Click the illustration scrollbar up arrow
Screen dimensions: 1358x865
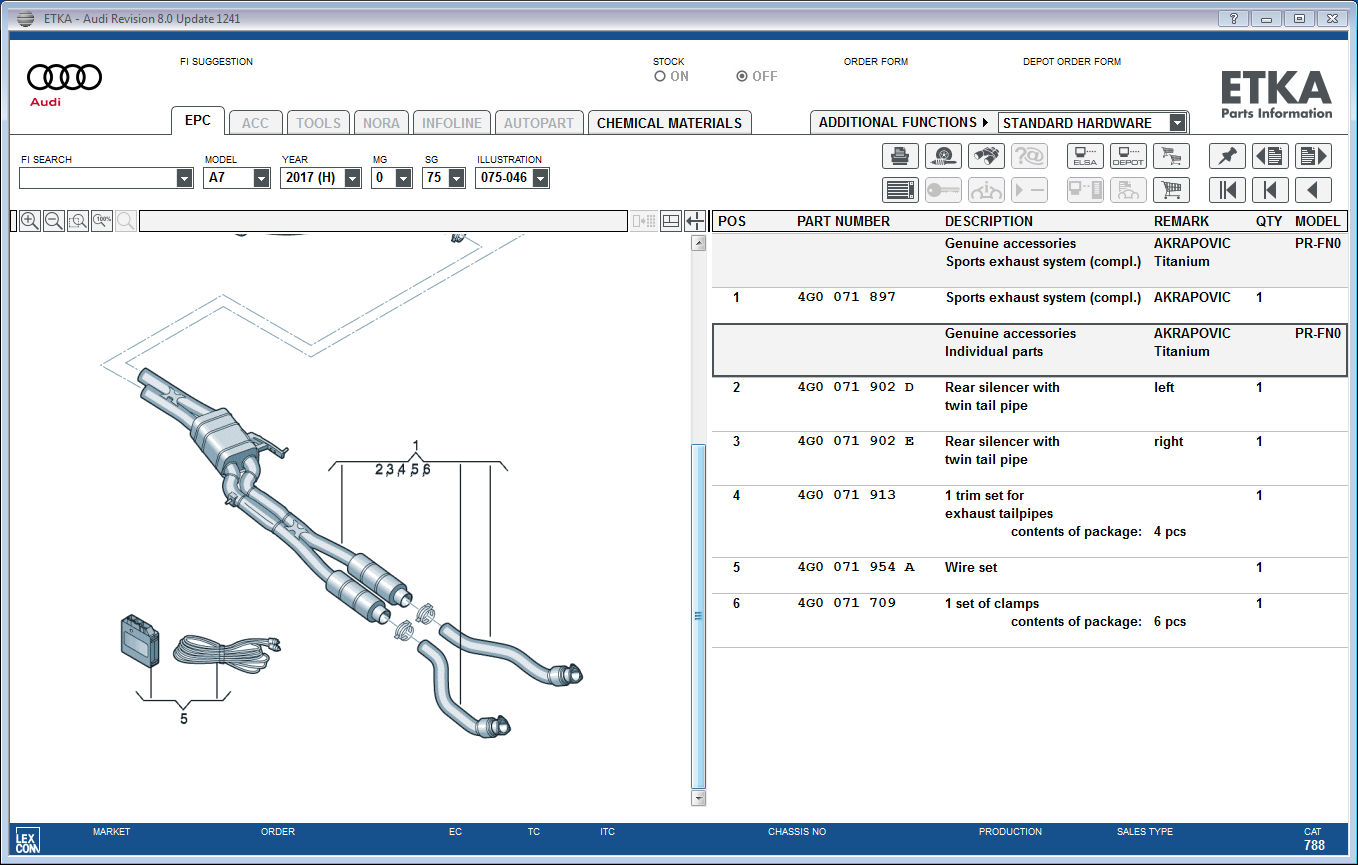point(699,243)
